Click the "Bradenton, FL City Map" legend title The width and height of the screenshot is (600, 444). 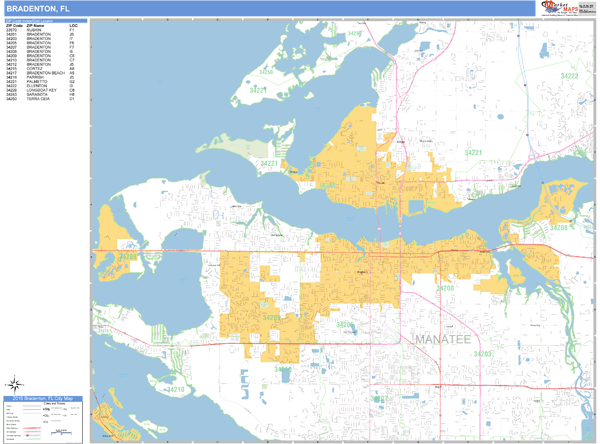[x=43, y=398]
